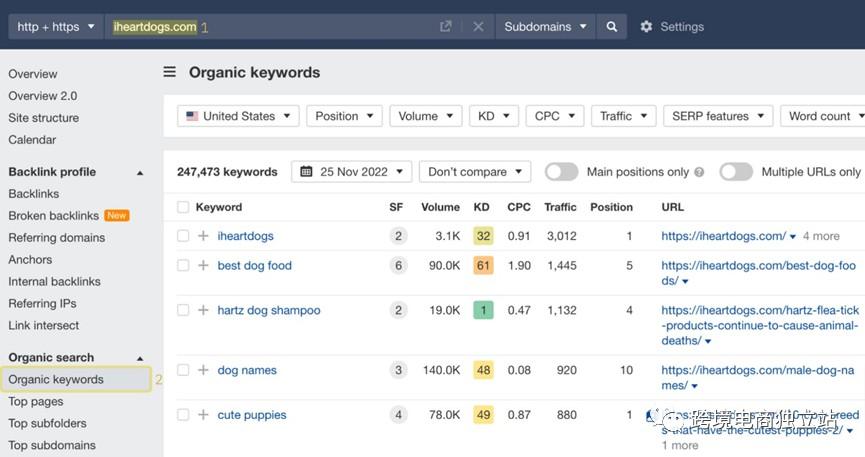865x457 pixels.
Task: Click the iheartdogs keyword link
Action: (x=245, y=236)
